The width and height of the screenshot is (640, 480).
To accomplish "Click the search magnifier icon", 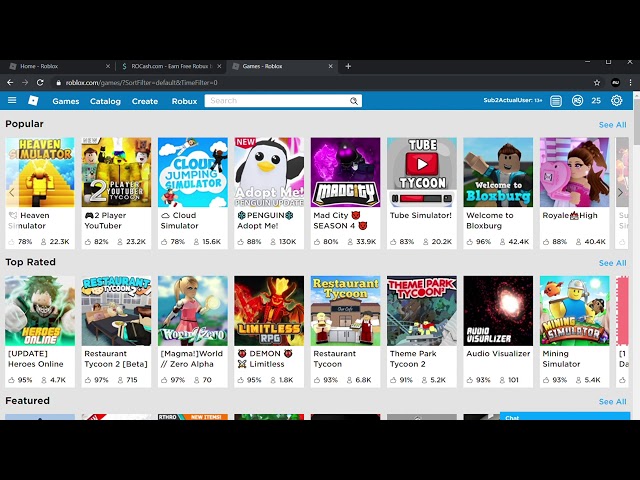I will coord(353,101).
